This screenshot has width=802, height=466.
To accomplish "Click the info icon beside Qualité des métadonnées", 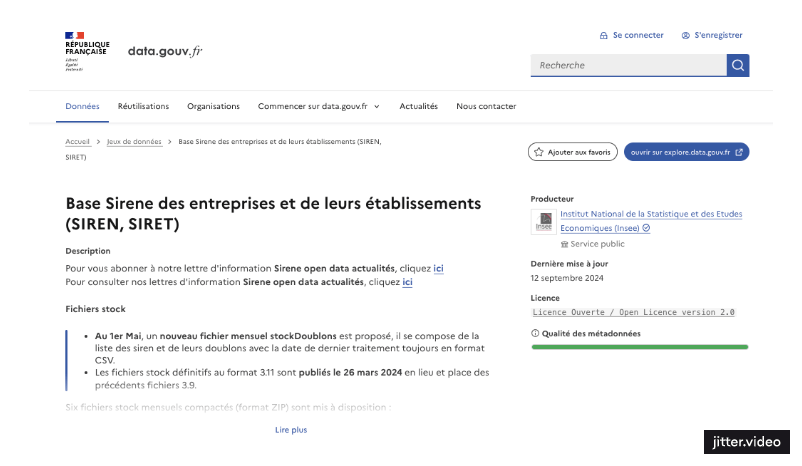I will (535, 334).
